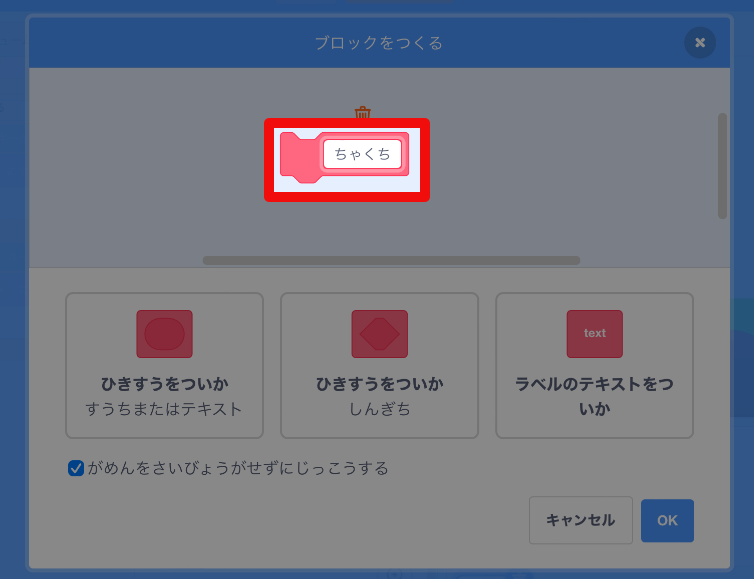Click the red 'text' label icon
The image size is (754, 579).
click(x=594, y=334)
